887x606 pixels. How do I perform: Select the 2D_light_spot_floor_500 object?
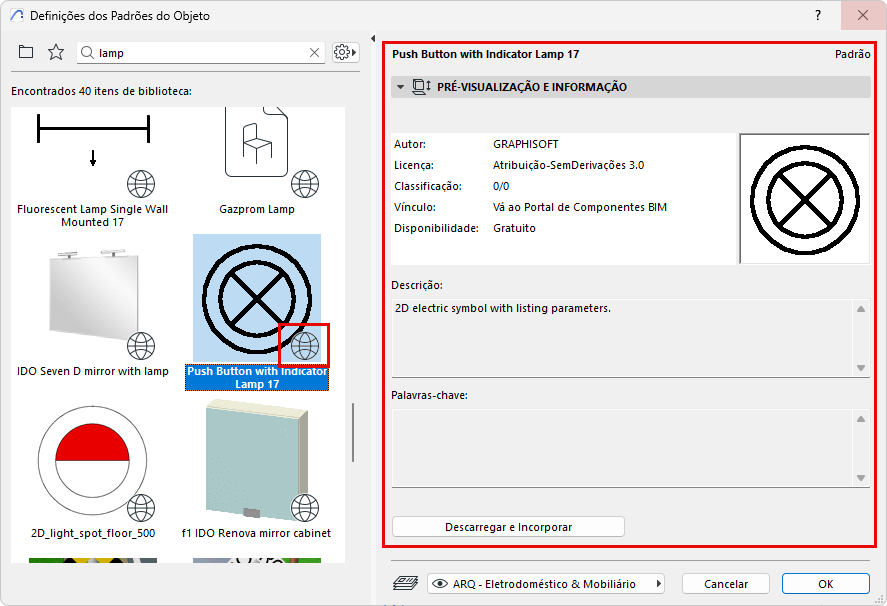(93, 459)
